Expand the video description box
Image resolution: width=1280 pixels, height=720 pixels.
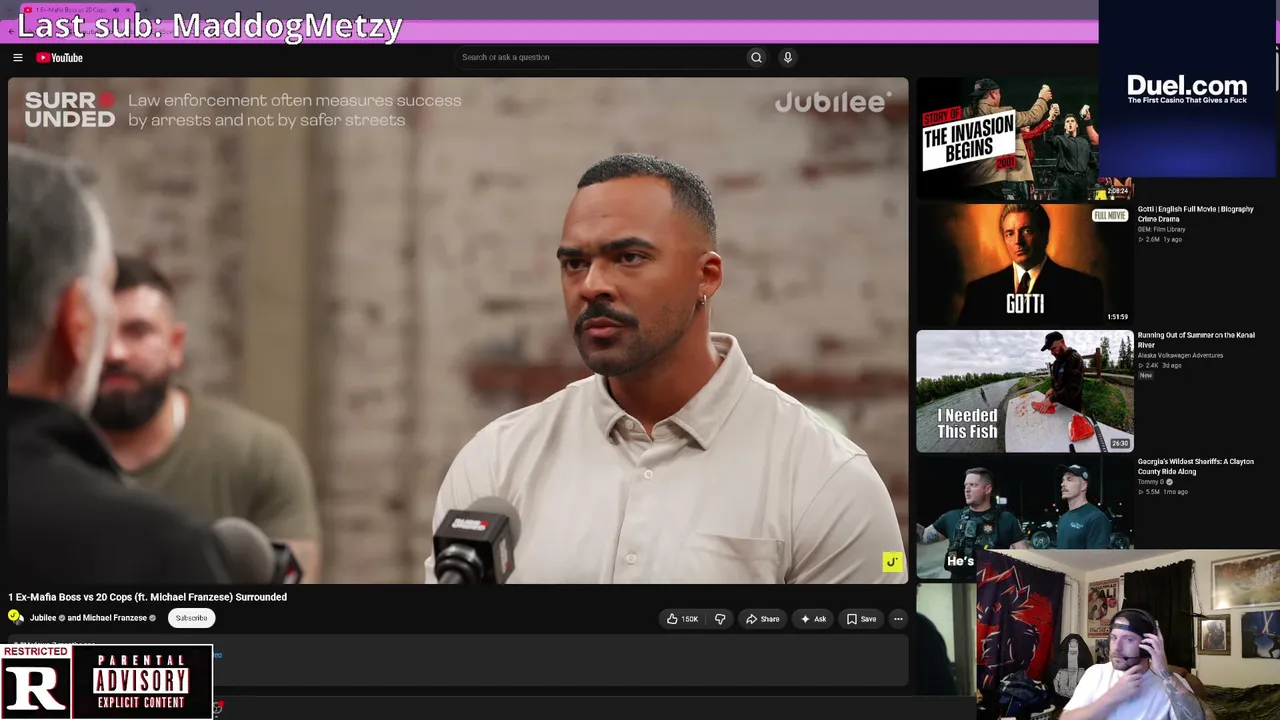[x=458, y=661]
